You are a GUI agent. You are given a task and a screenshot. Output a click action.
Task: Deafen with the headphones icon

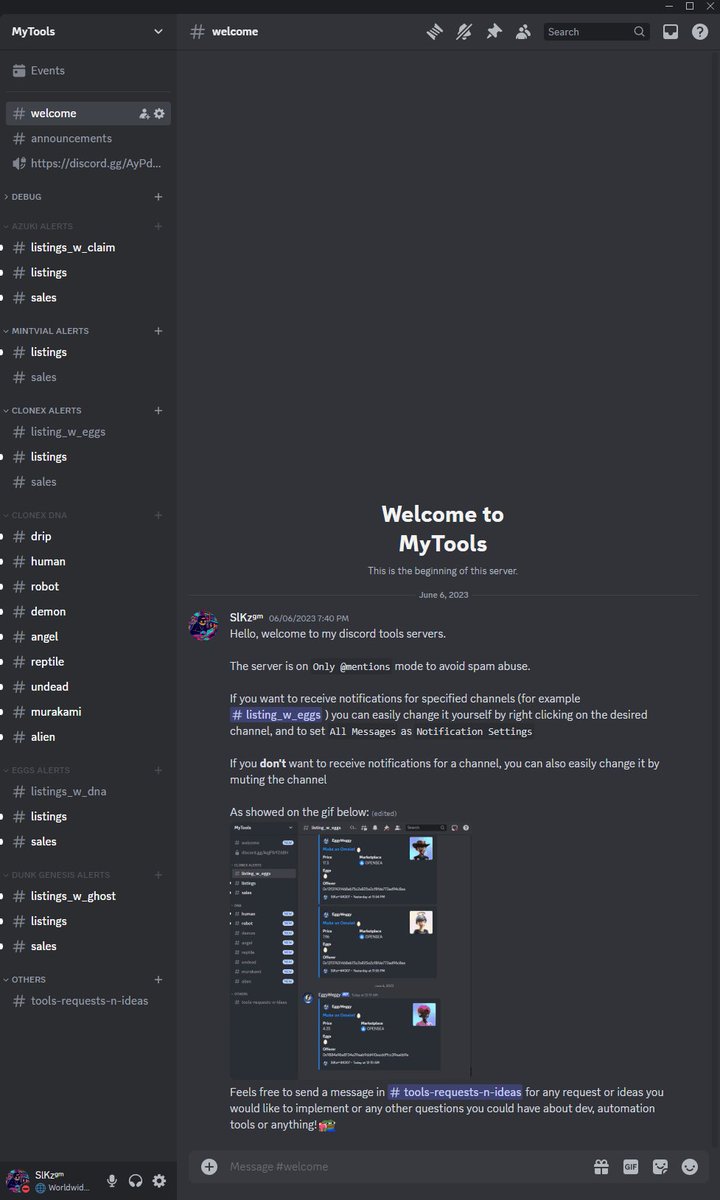135,1181
